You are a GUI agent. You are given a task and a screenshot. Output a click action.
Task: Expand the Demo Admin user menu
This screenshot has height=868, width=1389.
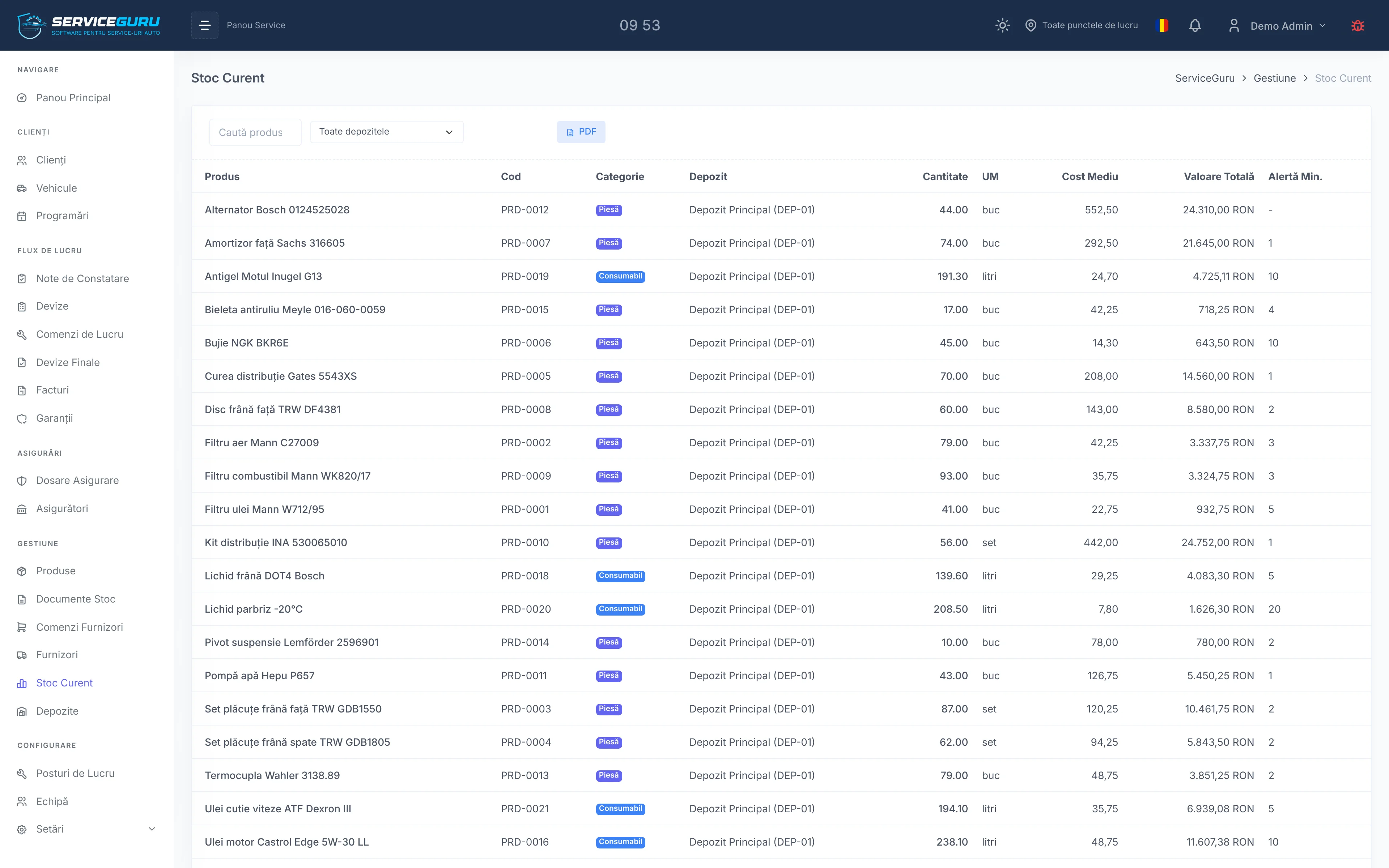click(1288, 26)
